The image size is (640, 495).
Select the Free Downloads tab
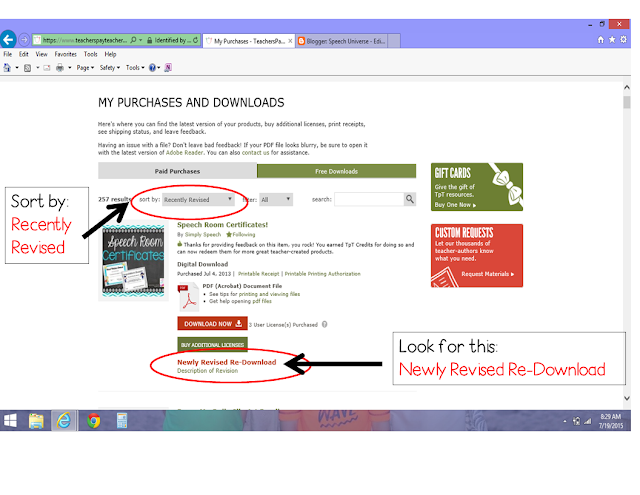coord(336,171)
